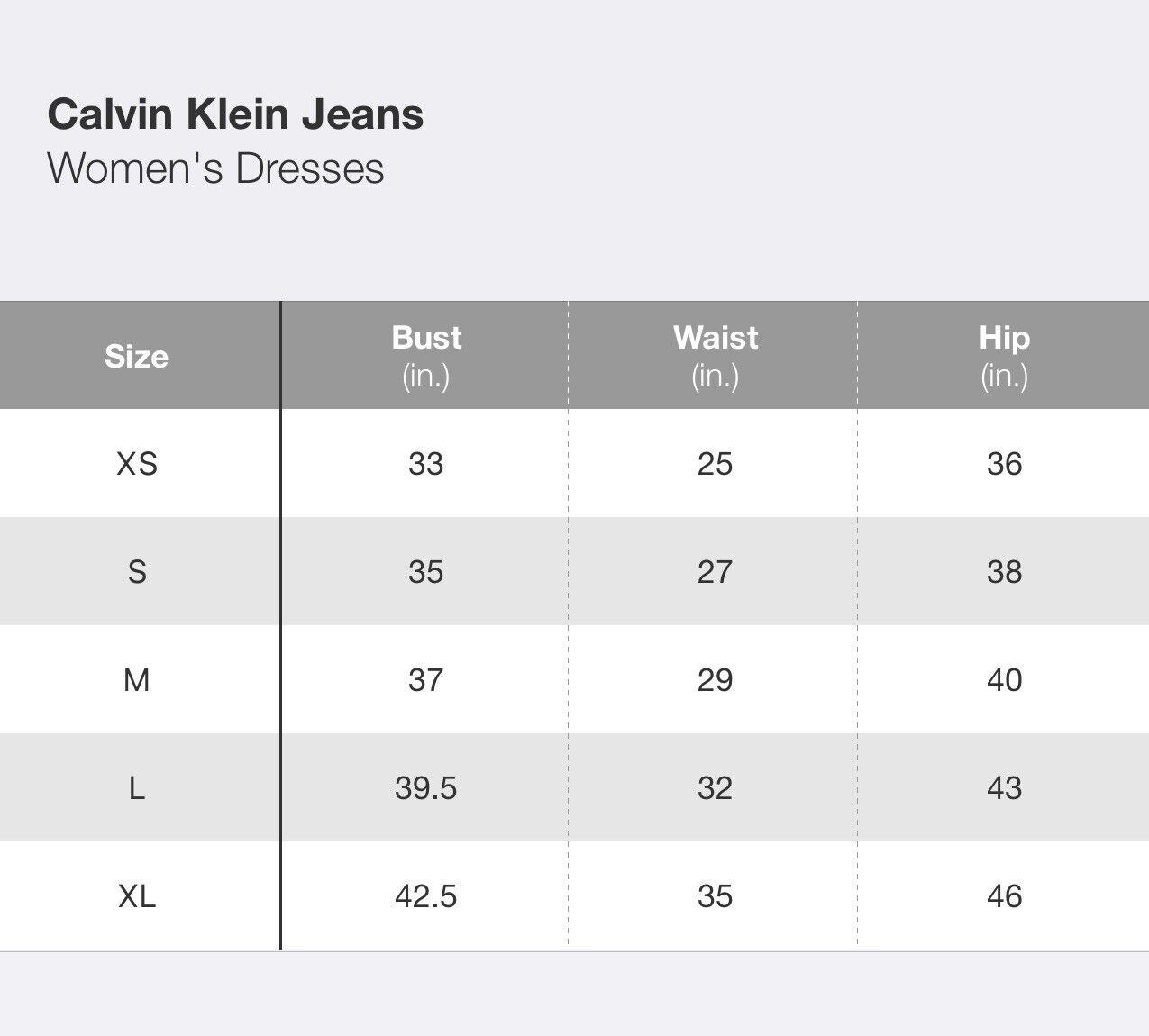Click the L size row label

tap(137, 788)
